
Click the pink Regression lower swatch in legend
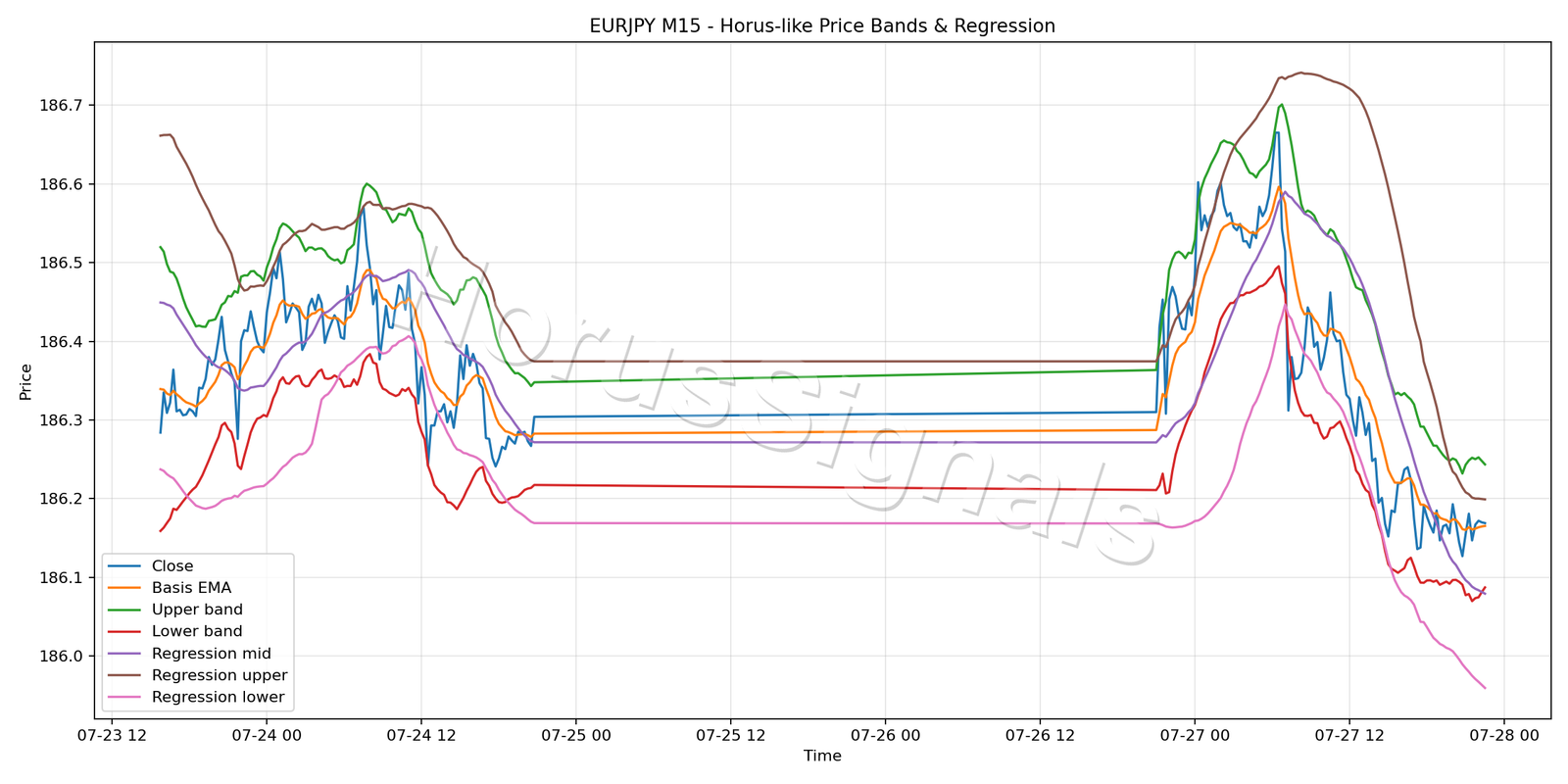124,697
